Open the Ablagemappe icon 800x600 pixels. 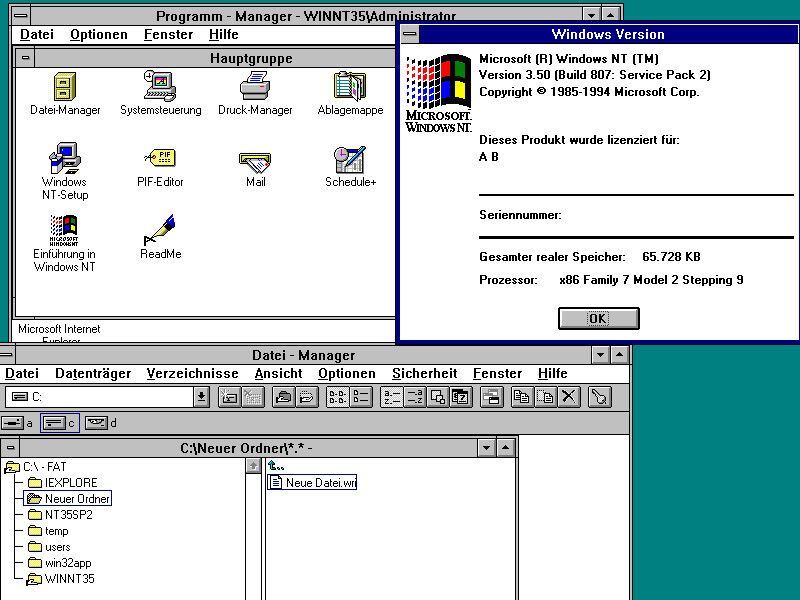pyautogui.click(x=350, y=86)
